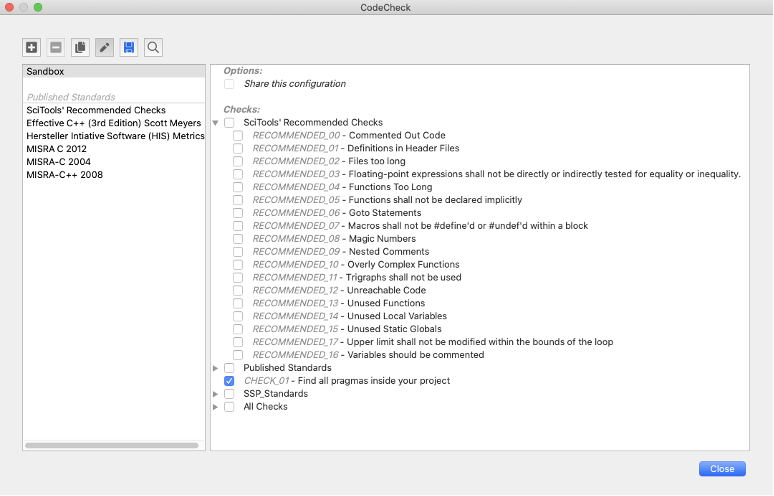This screenshot has height=496, width=774.
Task: Enable RECOMMENDED_00 Commented Out Code check
Action: tap(238, 135)
